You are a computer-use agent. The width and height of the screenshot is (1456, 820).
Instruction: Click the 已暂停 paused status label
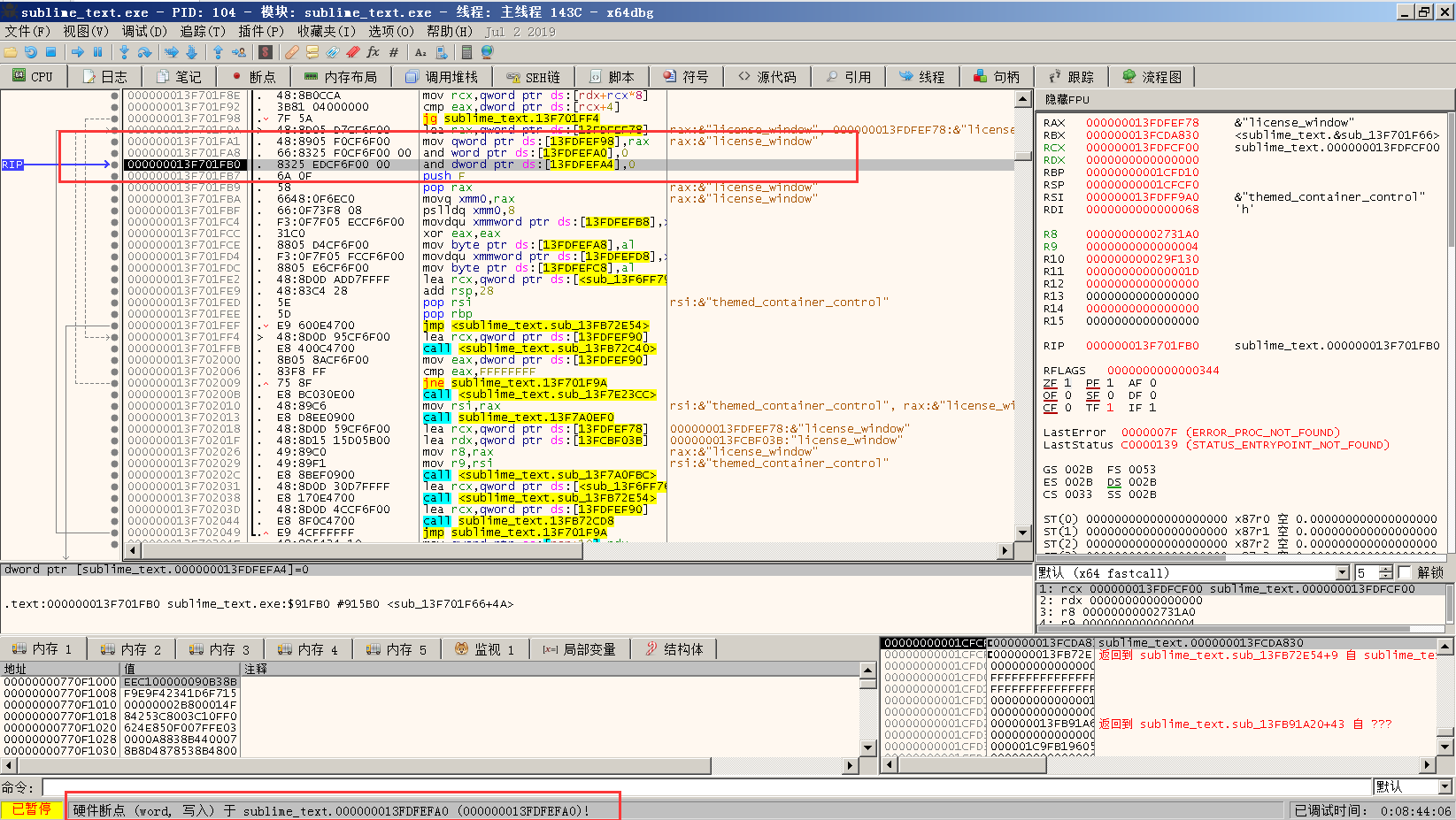(x=31, y=809)
